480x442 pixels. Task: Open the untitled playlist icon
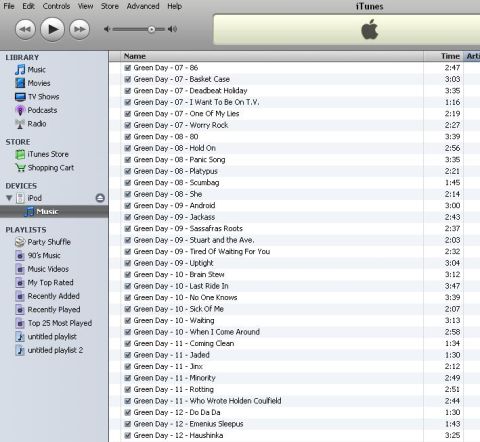tap(20, 337)
